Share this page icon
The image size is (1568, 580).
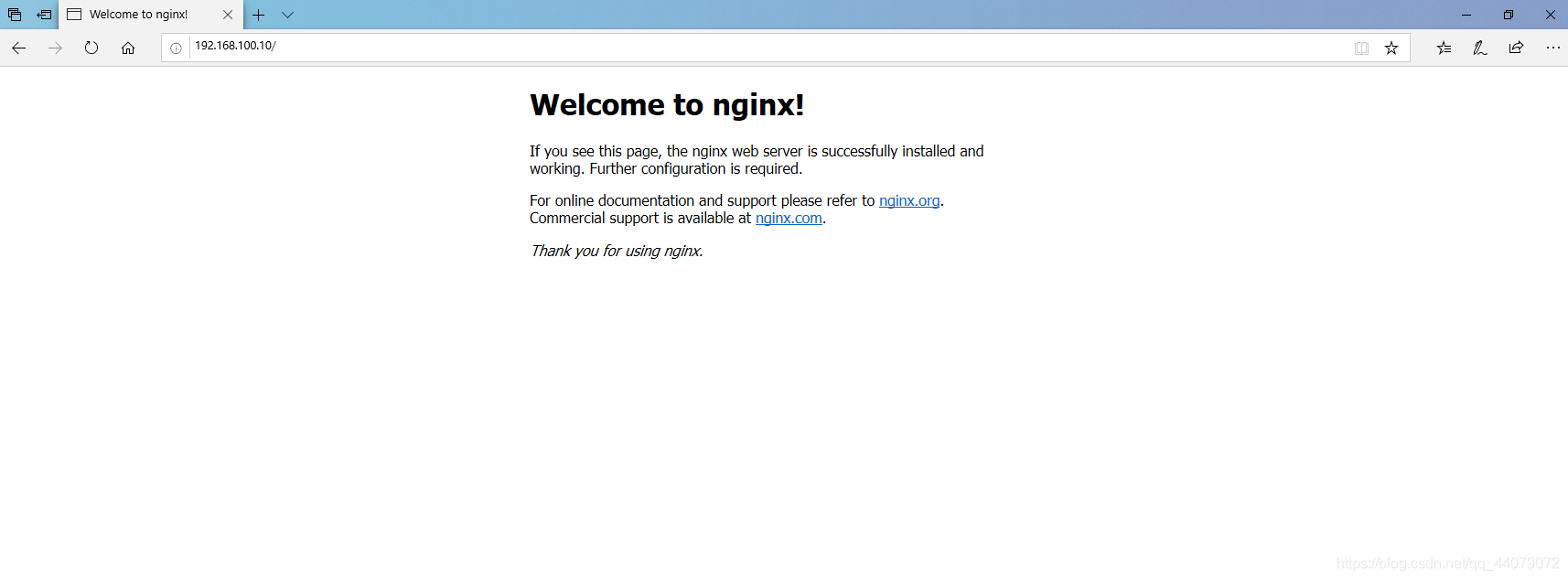1516,48
